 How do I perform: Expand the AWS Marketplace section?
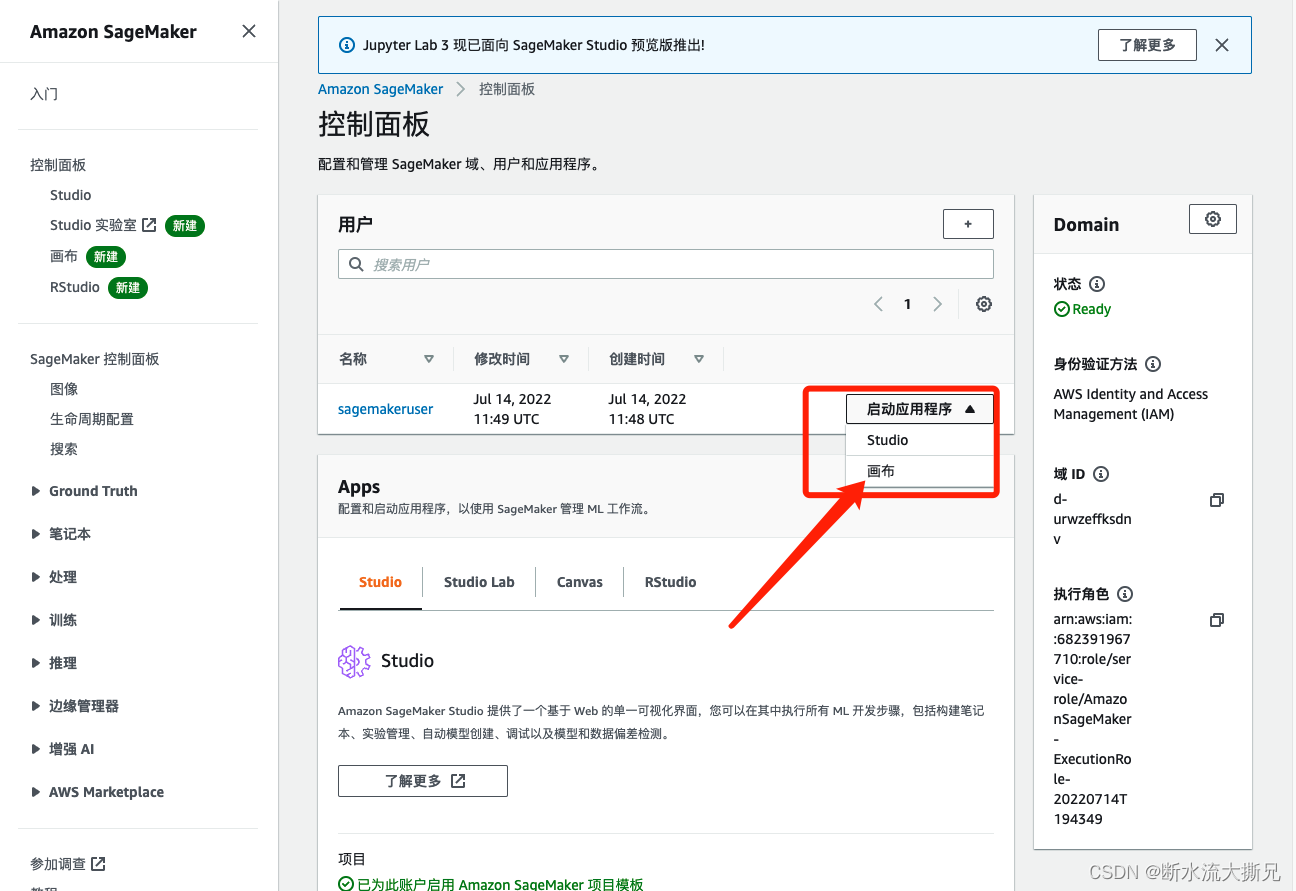click(37, 792)
